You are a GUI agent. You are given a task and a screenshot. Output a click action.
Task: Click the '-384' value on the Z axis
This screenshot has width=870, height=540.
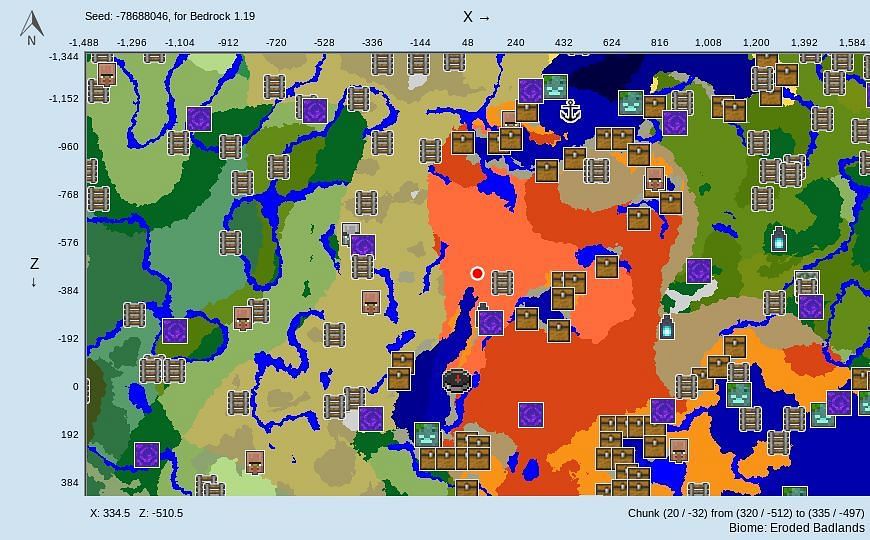pos(68,290)
